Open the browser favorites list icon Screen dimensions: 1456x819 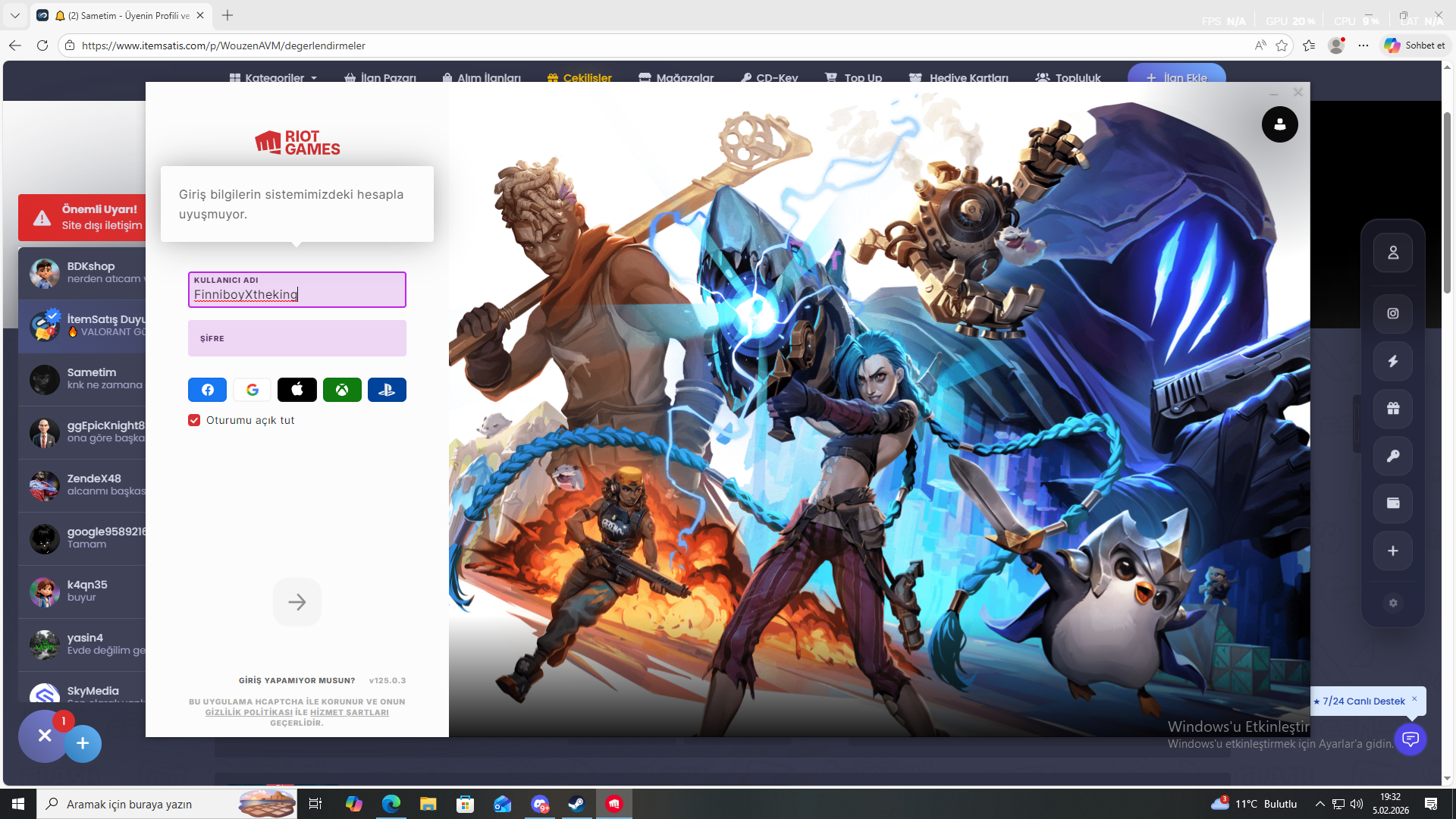pyautogui.click(x=1309, y=45)
